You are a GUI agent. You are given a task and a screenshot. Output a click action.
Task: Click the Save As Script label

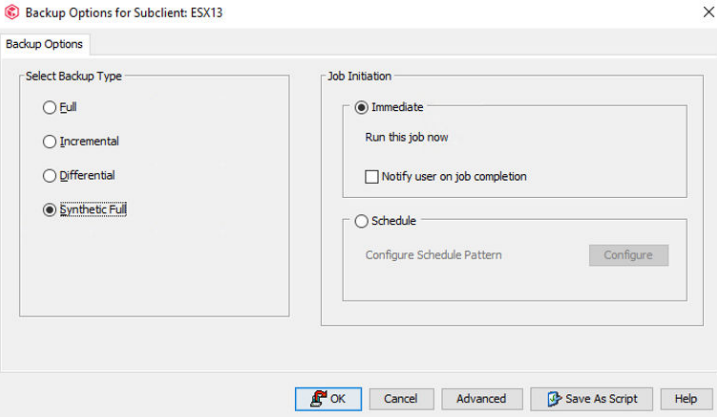[601, 398]
